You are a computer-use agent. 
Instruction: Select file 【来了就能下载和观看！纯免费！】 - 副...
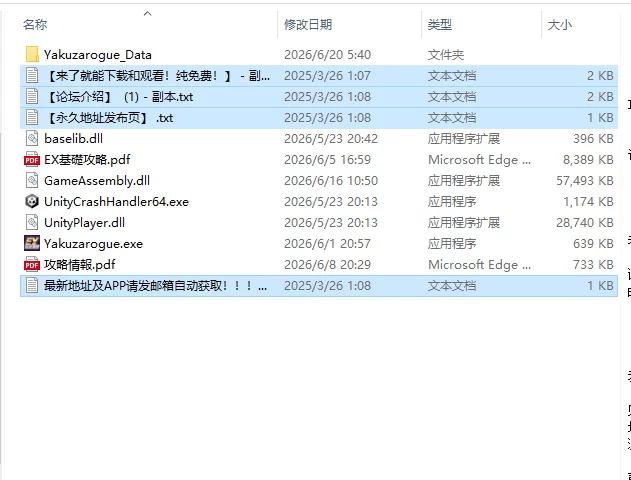pyautogui.click(x=157, y=75)
